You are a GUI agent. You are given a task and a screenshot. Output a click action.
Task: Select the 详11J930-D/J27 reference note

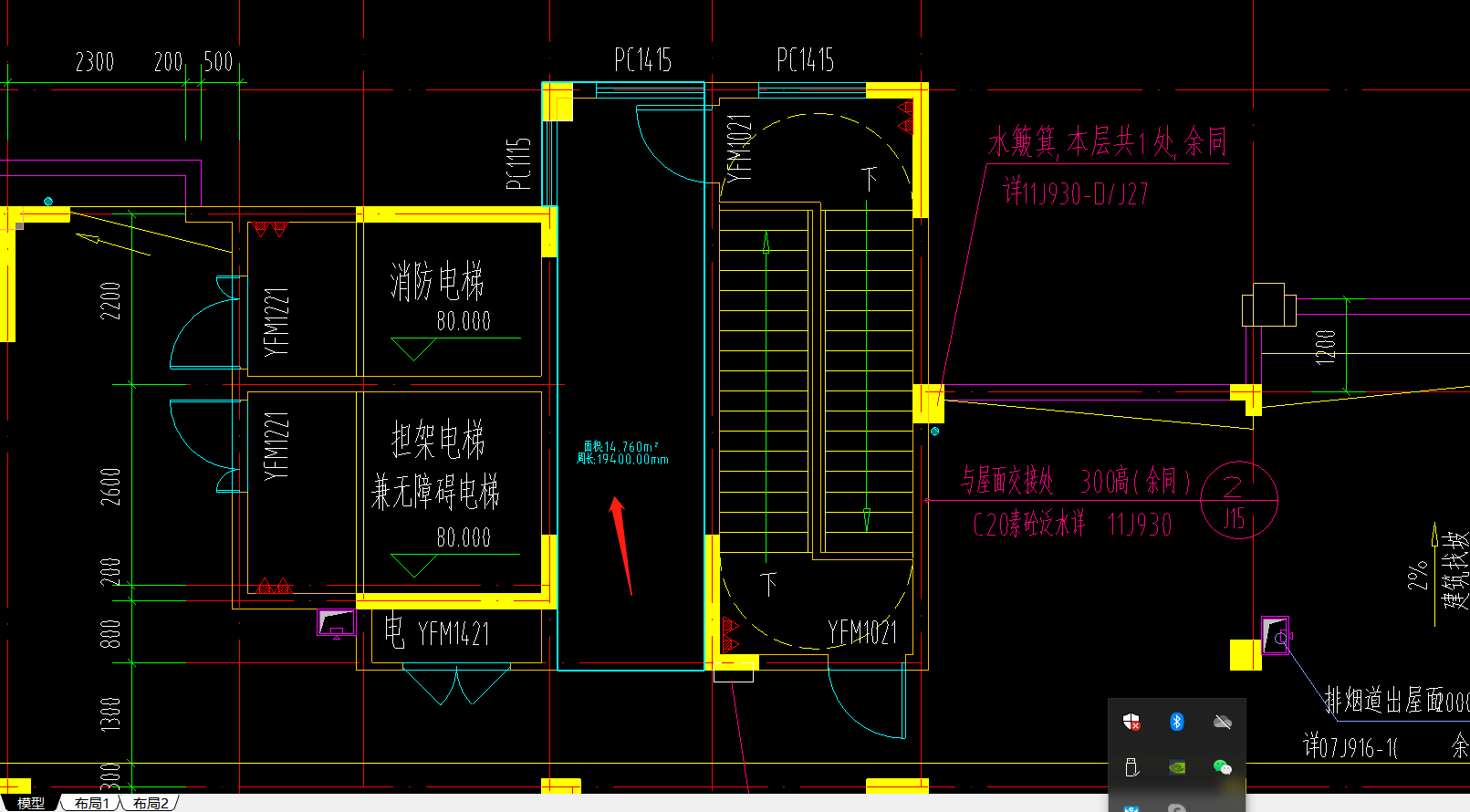[1076, 193]
